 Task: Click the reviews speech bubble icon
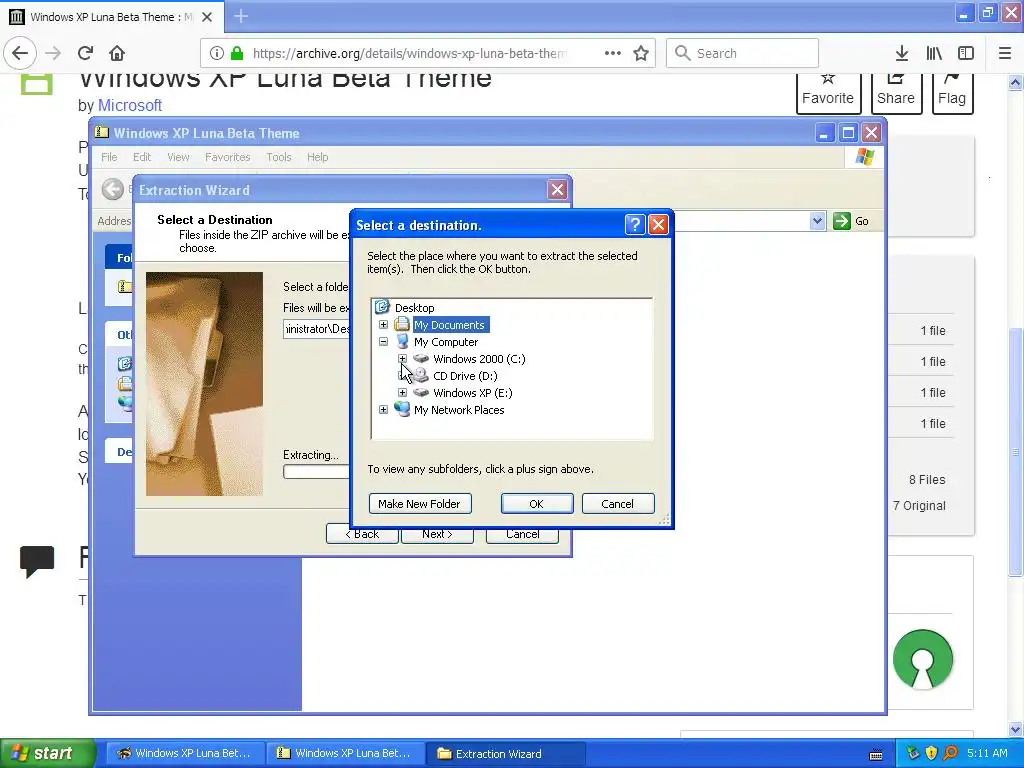coord(37,562)
